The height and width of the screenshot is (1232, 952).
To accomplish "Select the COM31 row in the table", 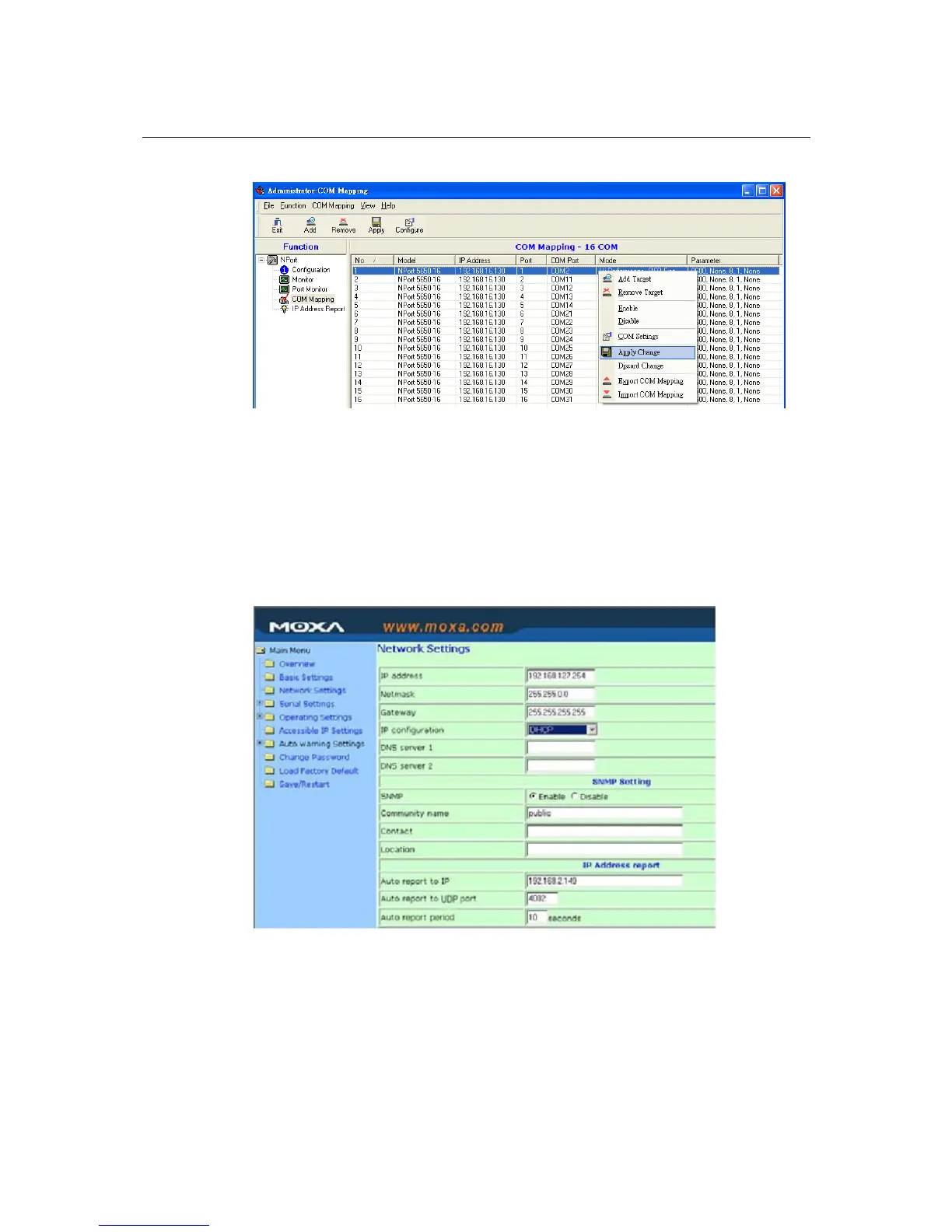I will 565,400.
